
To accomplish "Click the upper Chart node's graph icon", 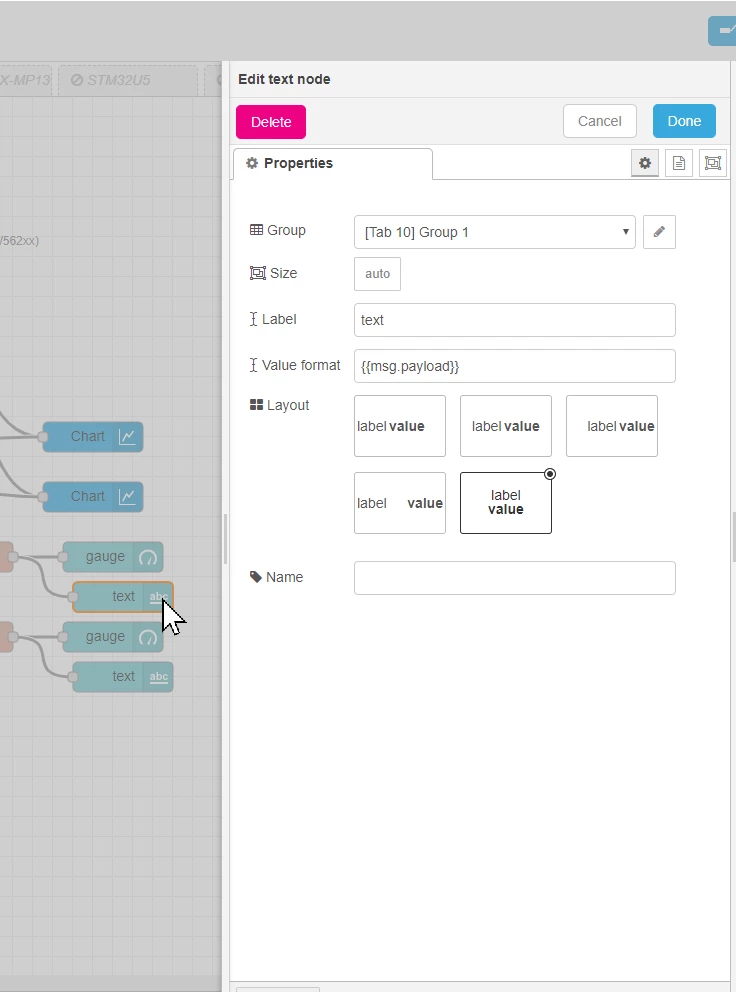I will (127, 437).
